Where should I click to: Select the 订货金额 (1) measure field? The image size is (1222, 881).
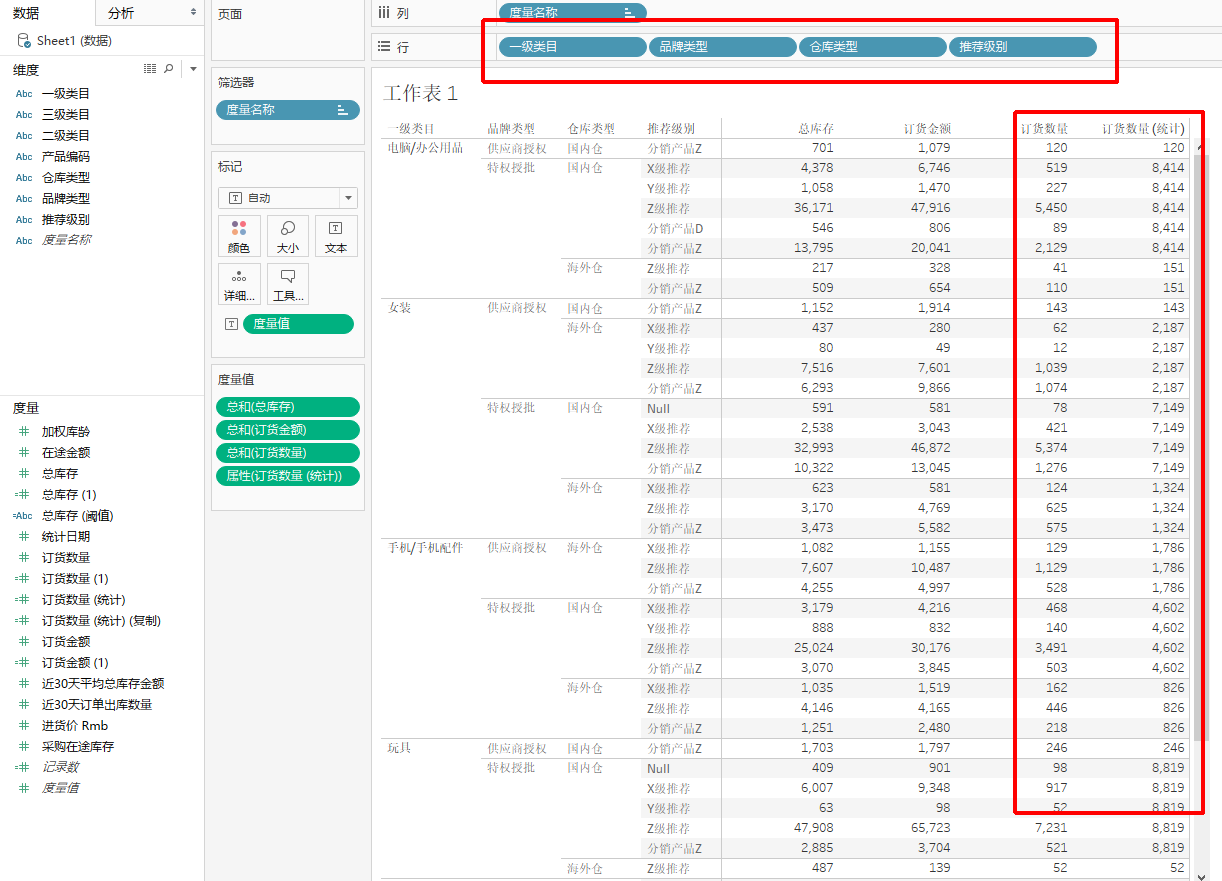point(75,663)
